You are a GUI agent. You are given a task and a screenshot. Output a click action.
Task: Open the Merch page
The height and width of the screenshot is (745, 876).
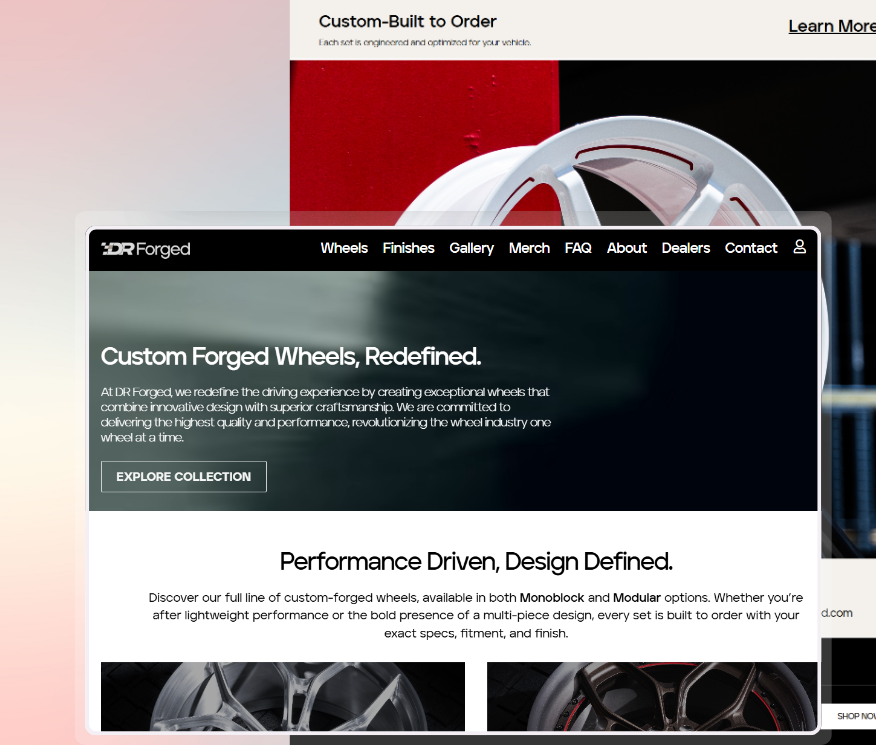529,248
